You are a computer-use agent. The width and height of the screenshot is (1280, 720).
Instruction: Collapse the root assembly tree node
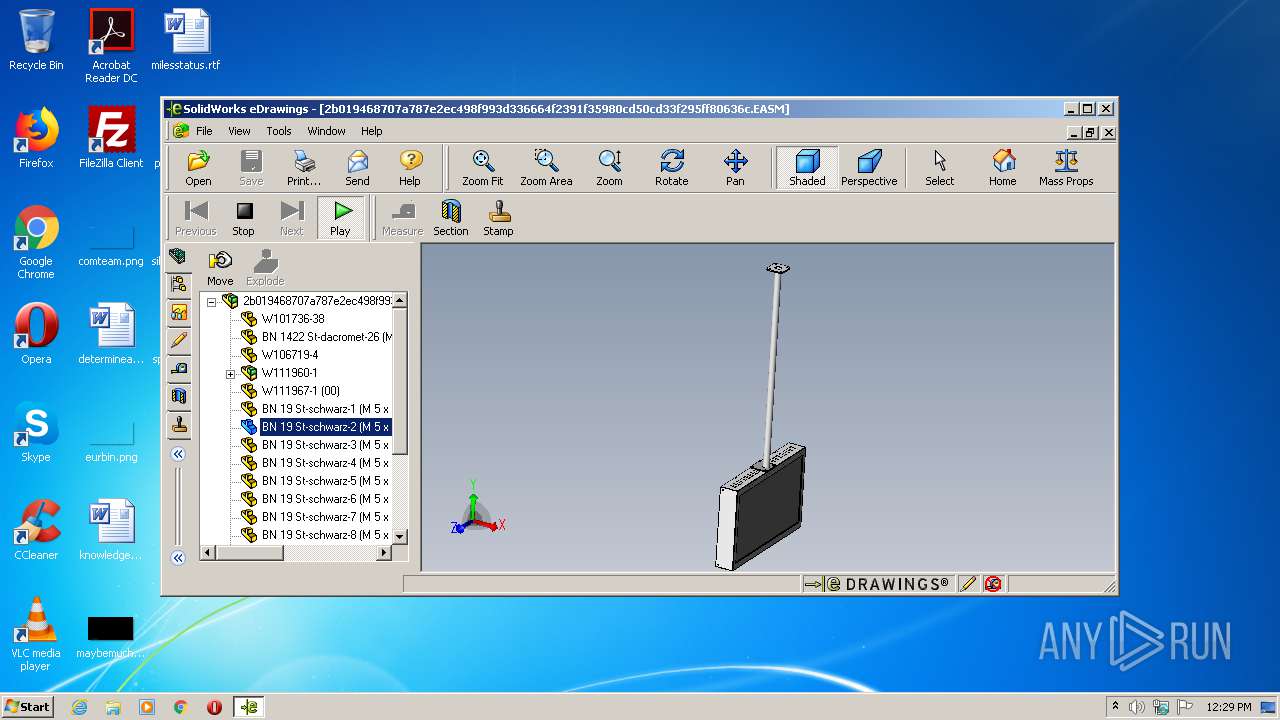pyautogui.click(x=212, y=301)
